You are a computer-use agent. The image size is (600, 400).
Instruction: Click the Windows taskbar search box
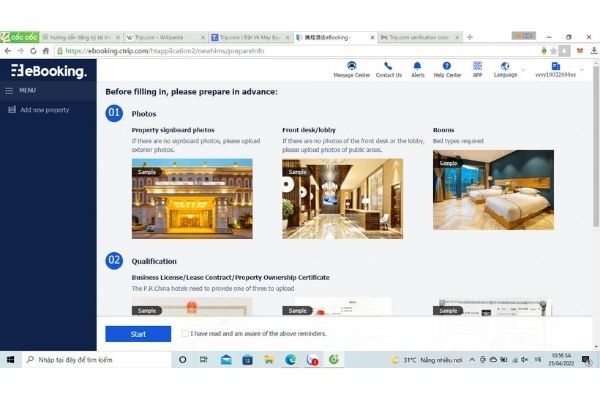click(x=97, y=359)
